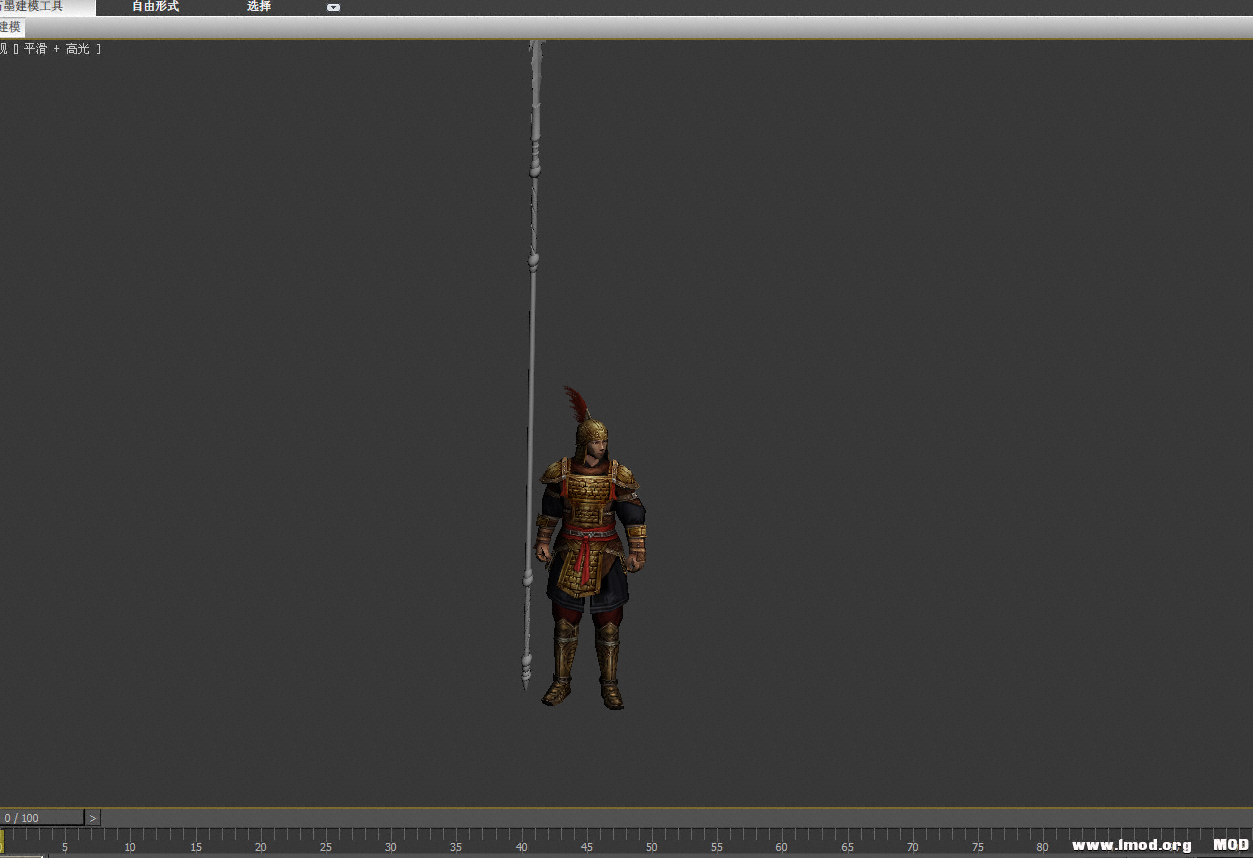The width and height of the screenshot is (1253, 858).
Task: Expand the 建模 panel in ribbon
Action: [11, 27]
